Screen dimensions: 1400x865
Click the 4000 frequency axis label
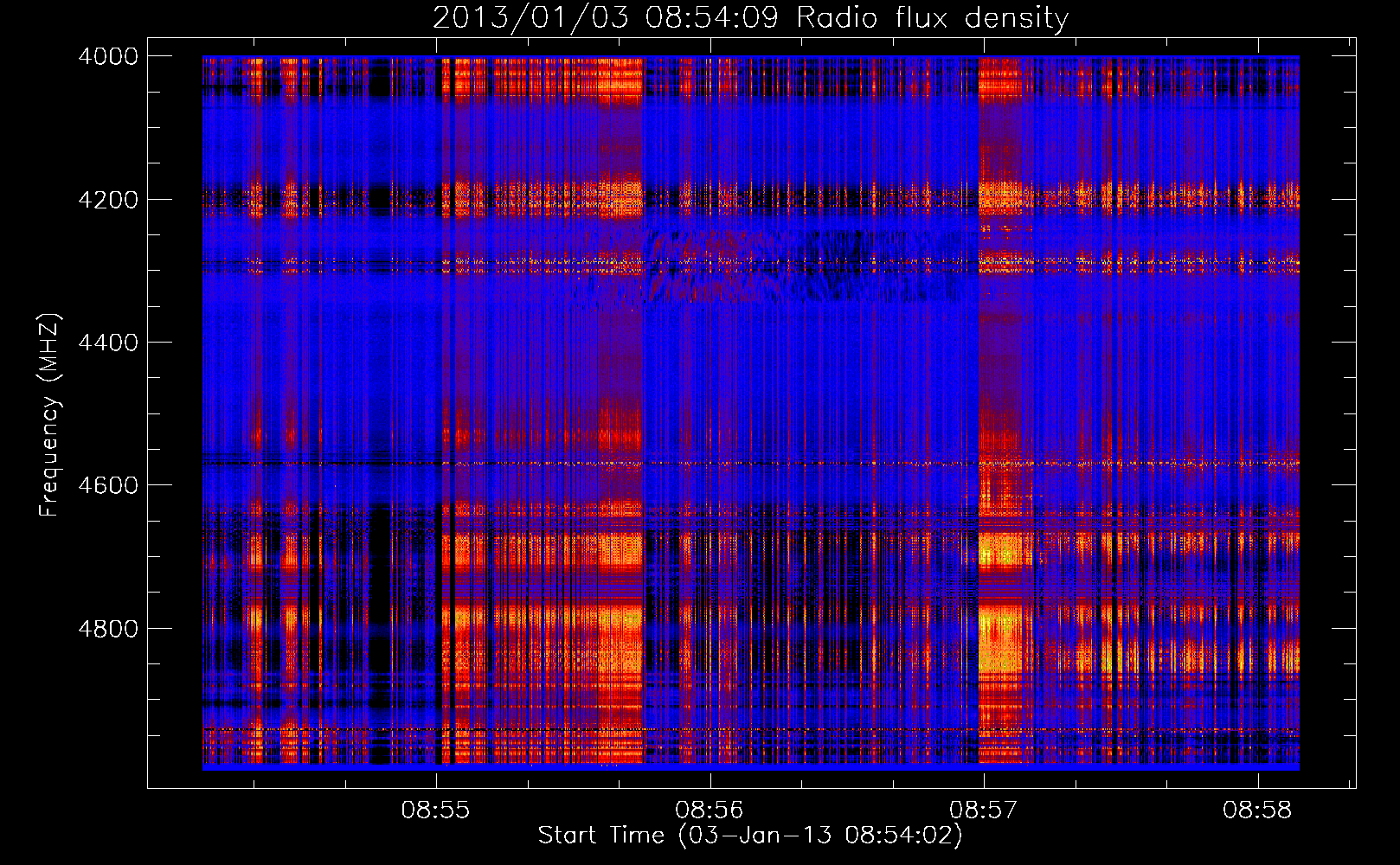pyautogui.click(x=108, y=56)
